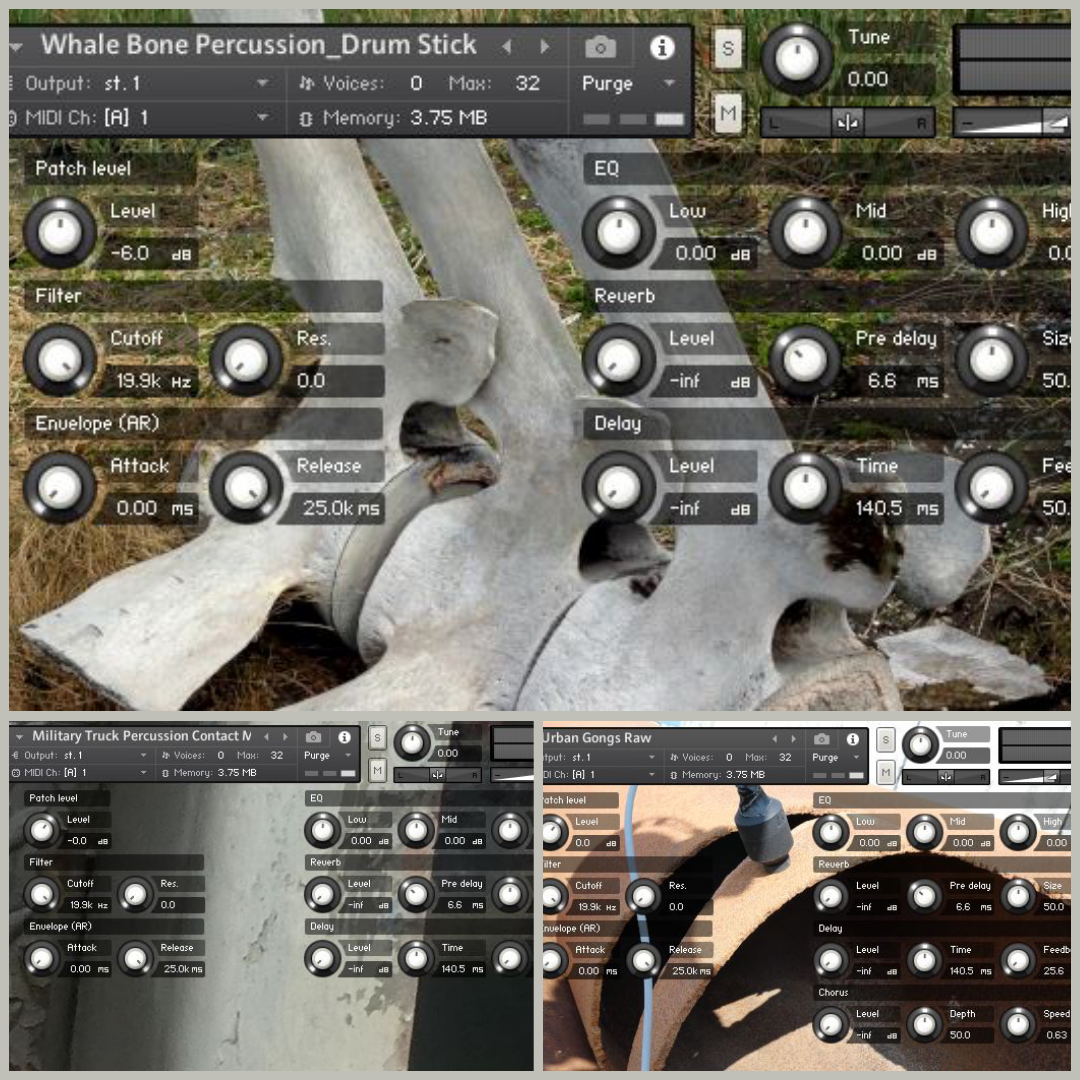The width and height of the screenshot is (1080, 1080).
Task: Open the Purge menu in Urban Gongs Raw
Action: (836, 758)
